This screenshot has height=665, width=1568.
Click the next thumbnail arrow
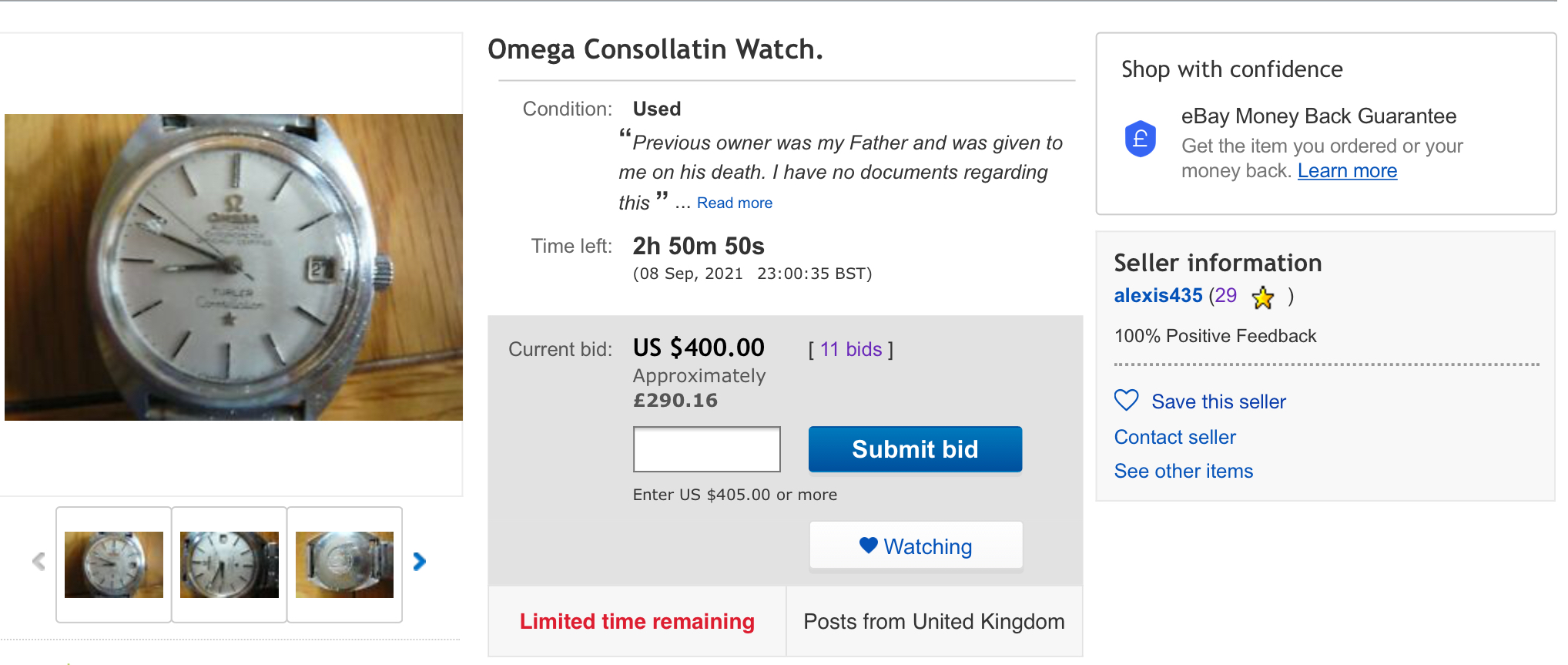pyautogui.click(x=419, y=562)
